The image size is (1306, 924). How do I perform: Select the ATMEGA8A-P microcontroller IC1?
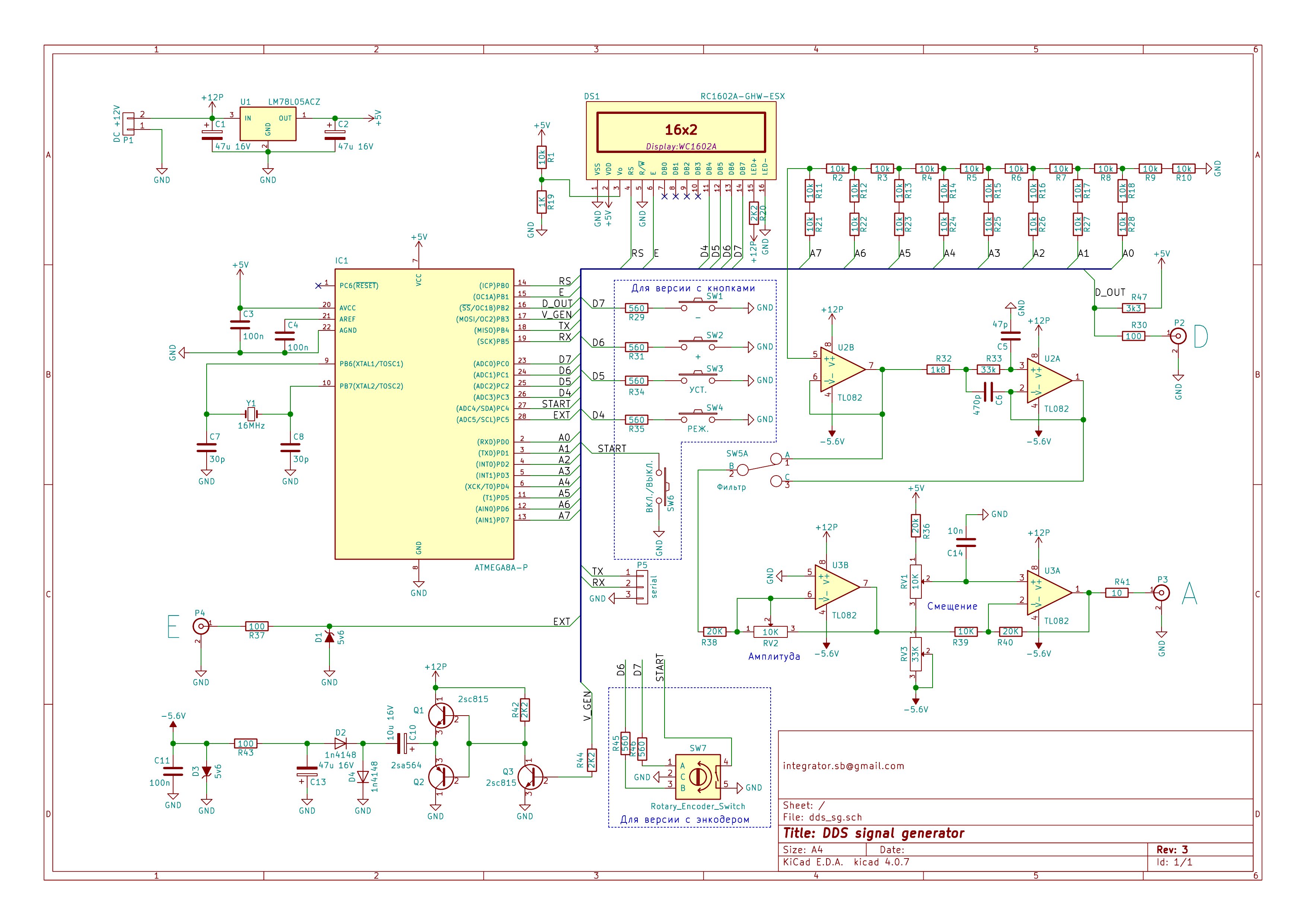(x=424, y=414)
